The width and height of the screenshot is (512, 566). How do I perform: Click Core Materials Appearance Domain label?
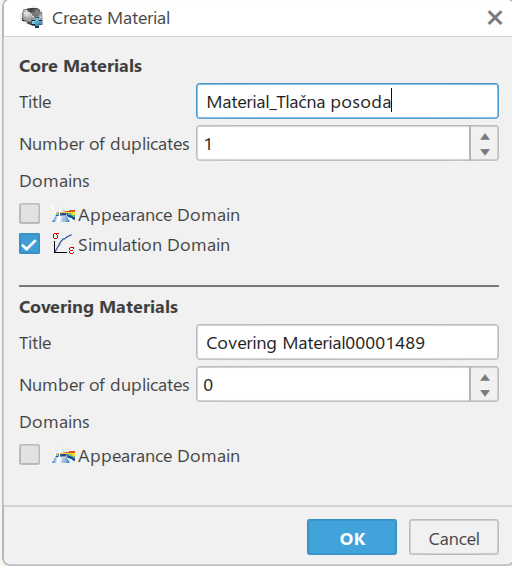tap(159, 215)
